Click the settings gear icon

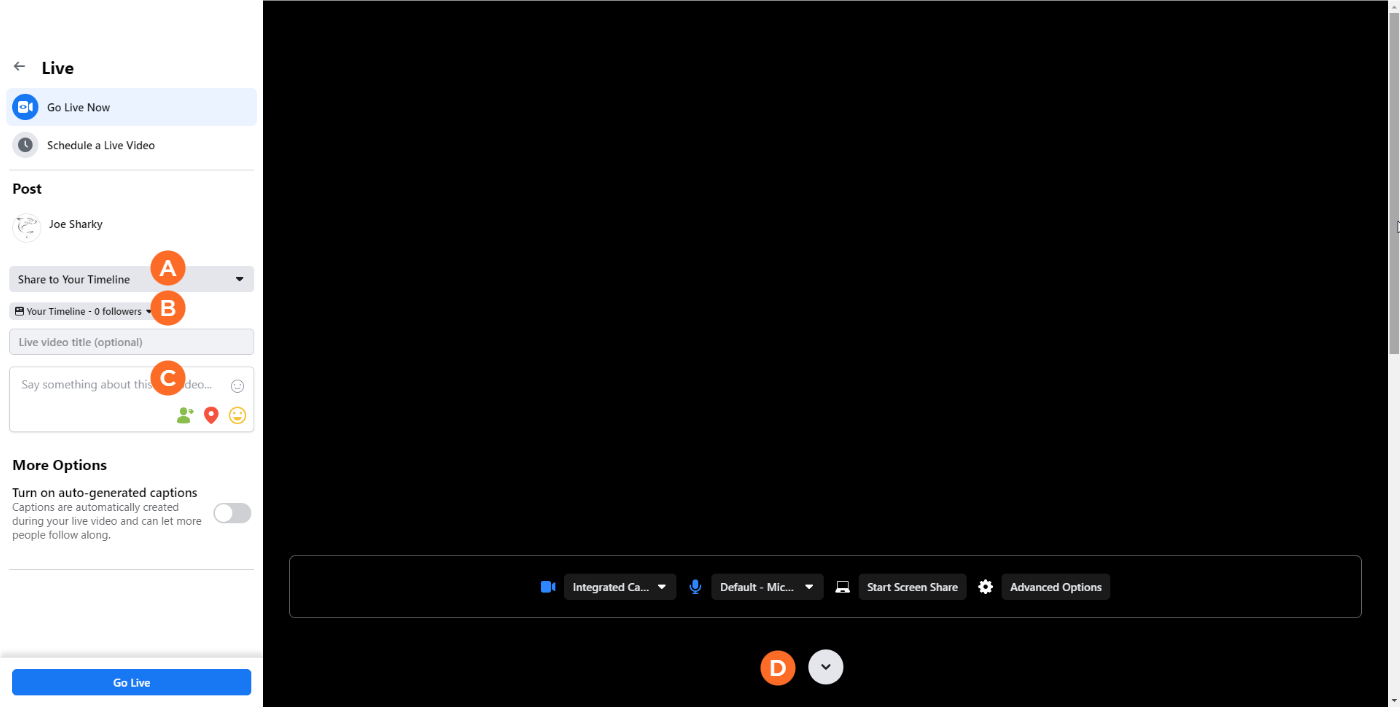tap(985, 587)
